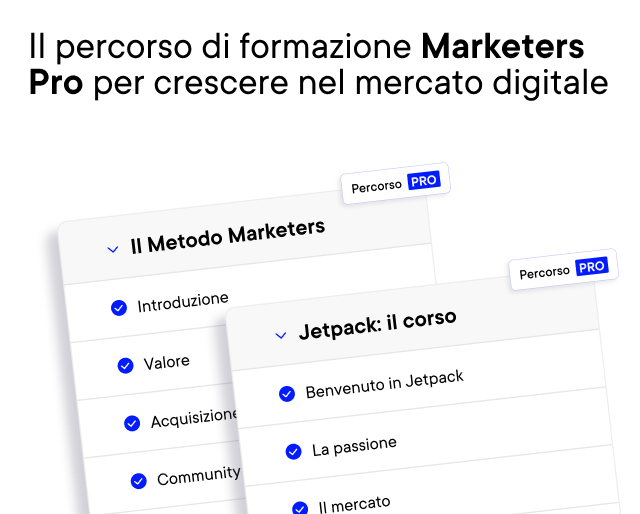Open the Benvenuto in Jetpack lesson
This screenshot has width=640, height=514.
click(384, 384)
